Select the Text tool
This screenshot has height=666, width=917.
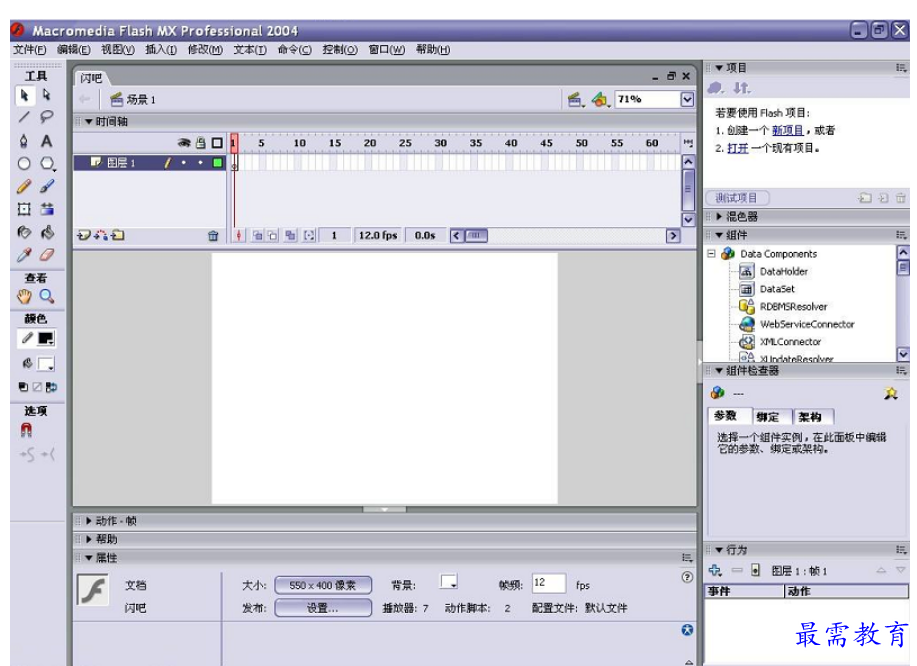46,141
